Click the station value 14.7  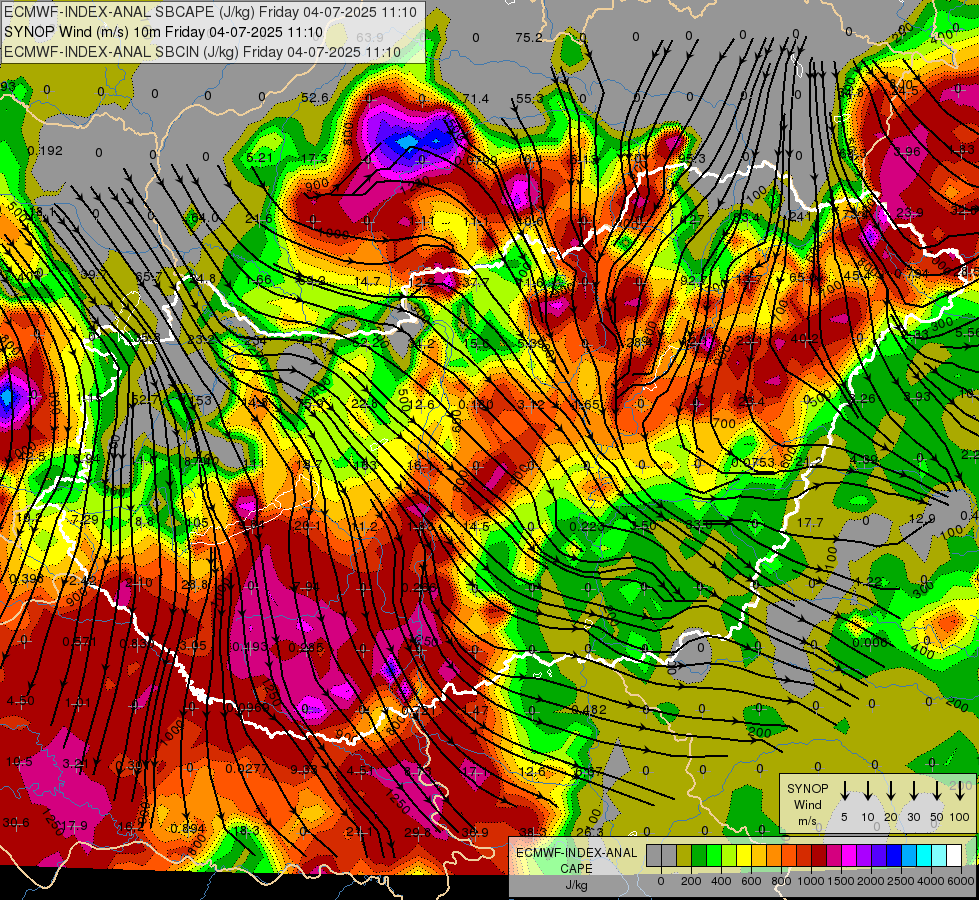[367, 282]
